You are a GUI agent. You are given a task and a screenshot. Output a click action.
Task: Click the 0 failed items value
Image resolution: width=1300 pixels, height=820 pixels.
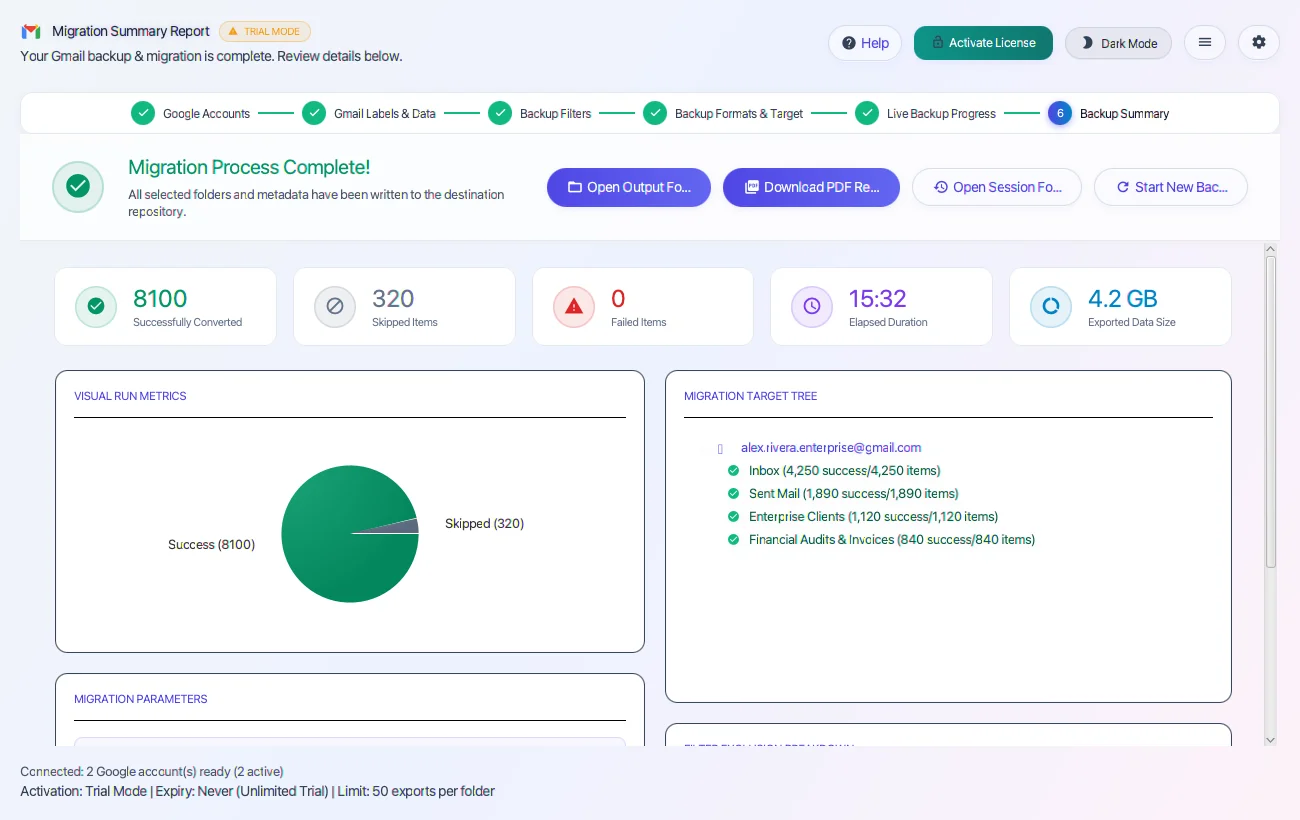pos(618,299)
